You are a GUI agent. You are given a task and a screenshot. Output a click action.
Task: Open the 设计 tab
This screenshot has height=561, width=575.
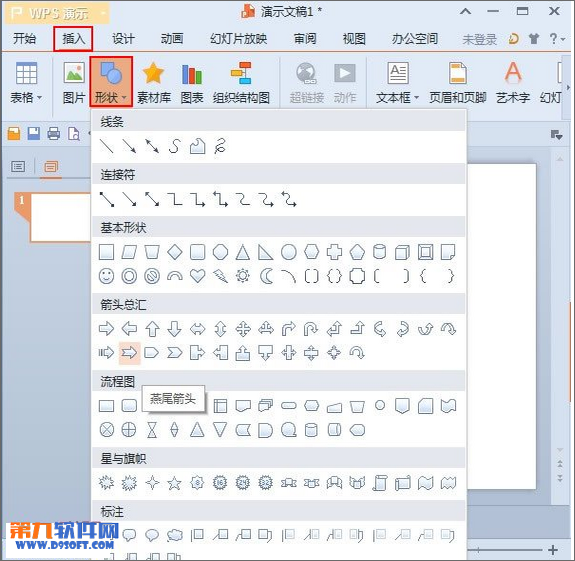(x=123, y=38)
